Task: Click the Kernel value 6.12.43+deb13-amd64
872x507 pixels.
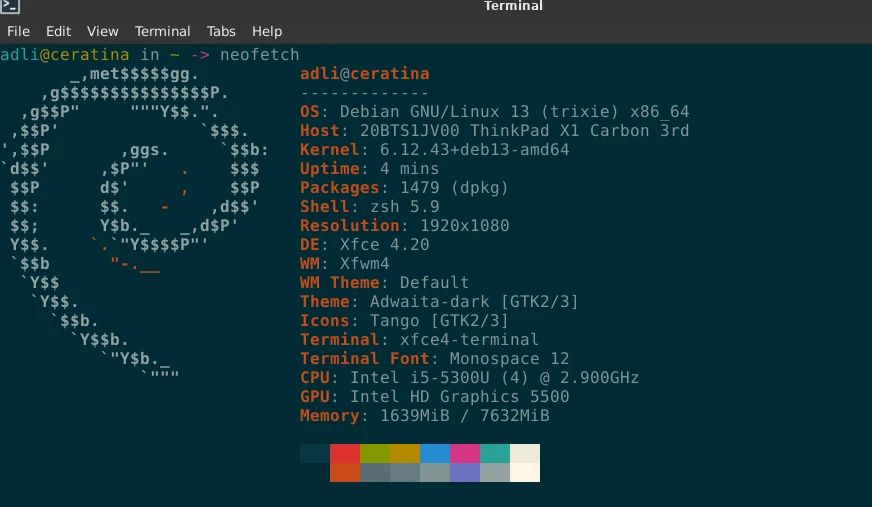Action: [x=474, y=150]
